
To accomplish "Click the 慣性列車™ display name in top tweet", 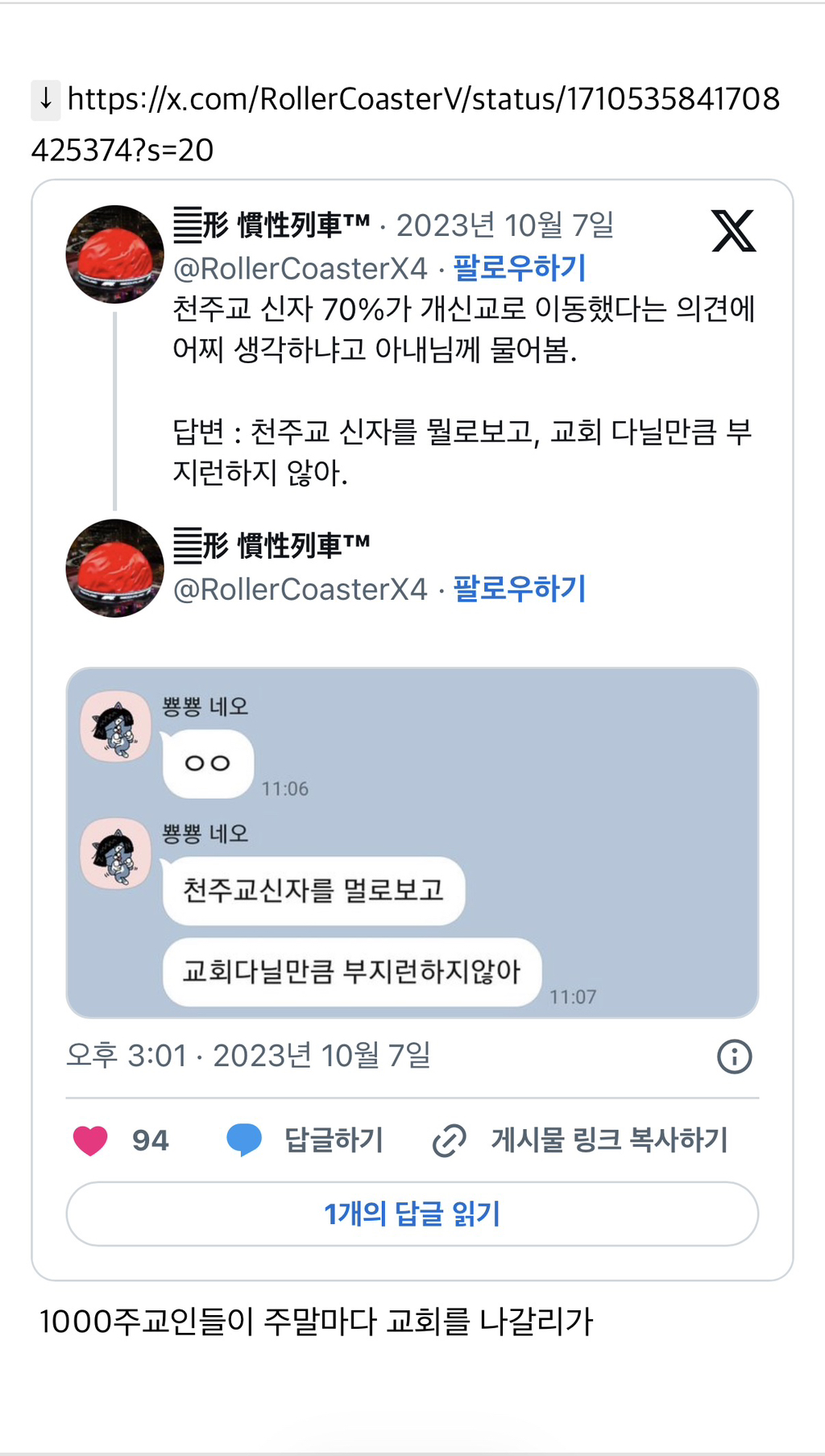I will coord(272,225).
